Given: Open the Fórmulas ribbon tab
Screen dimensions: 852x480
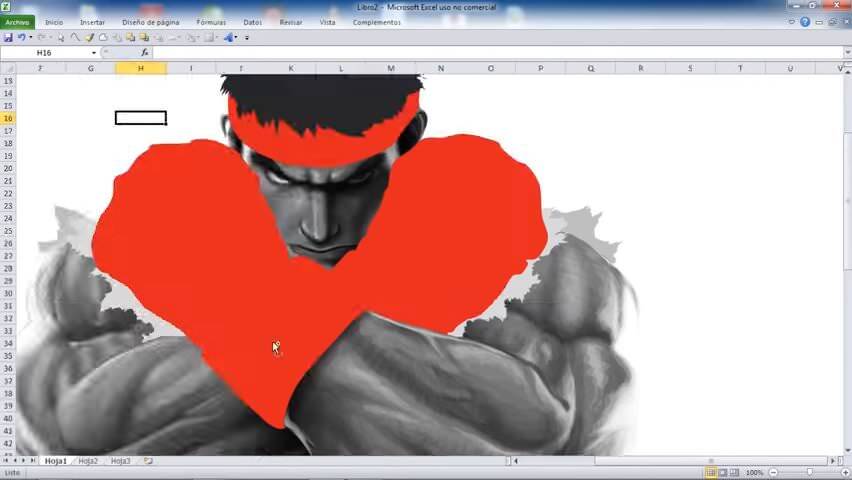Looking at the screenshot, I should click(x=211, y=22).
